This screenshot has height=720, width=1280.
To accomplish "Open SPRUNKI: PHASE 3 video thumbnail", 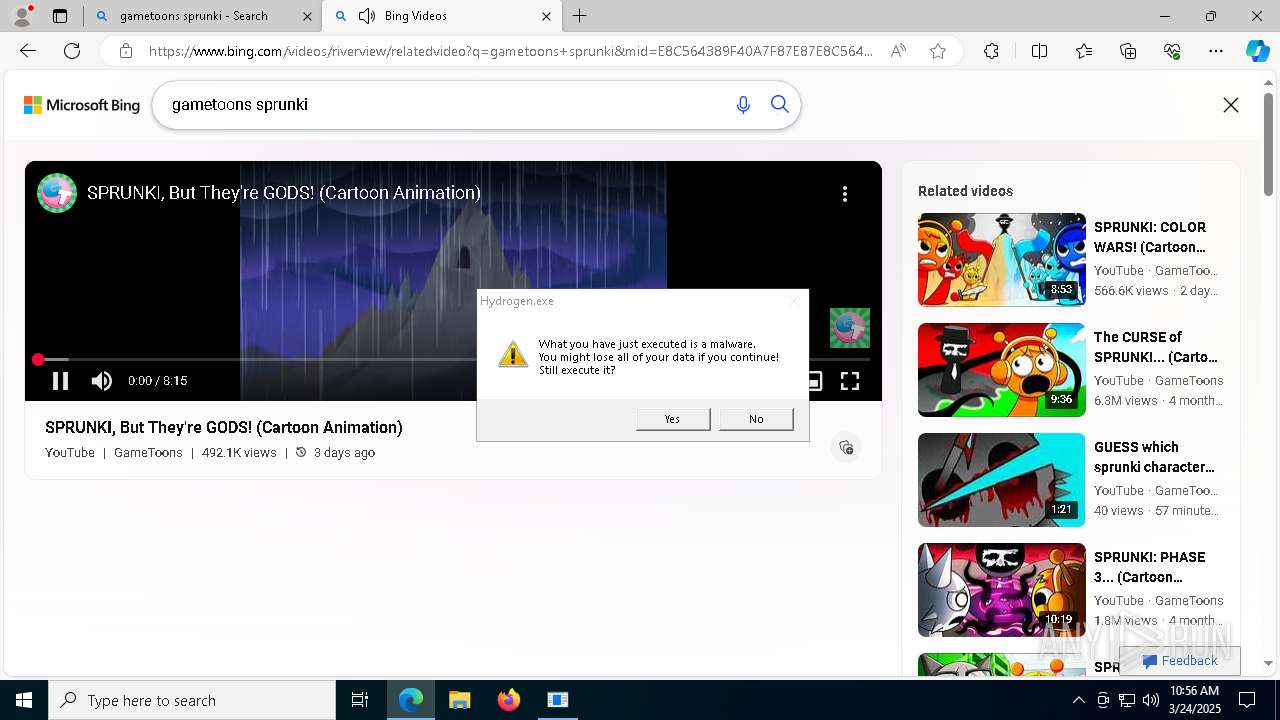I will click(1001, 589).
